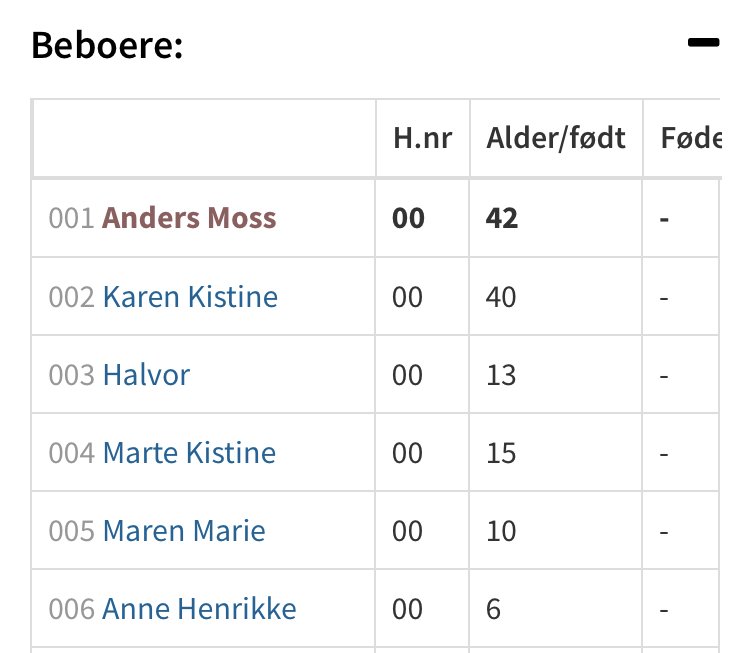
Task: Open Halvor person link
Action: click(x=146, y=375)
